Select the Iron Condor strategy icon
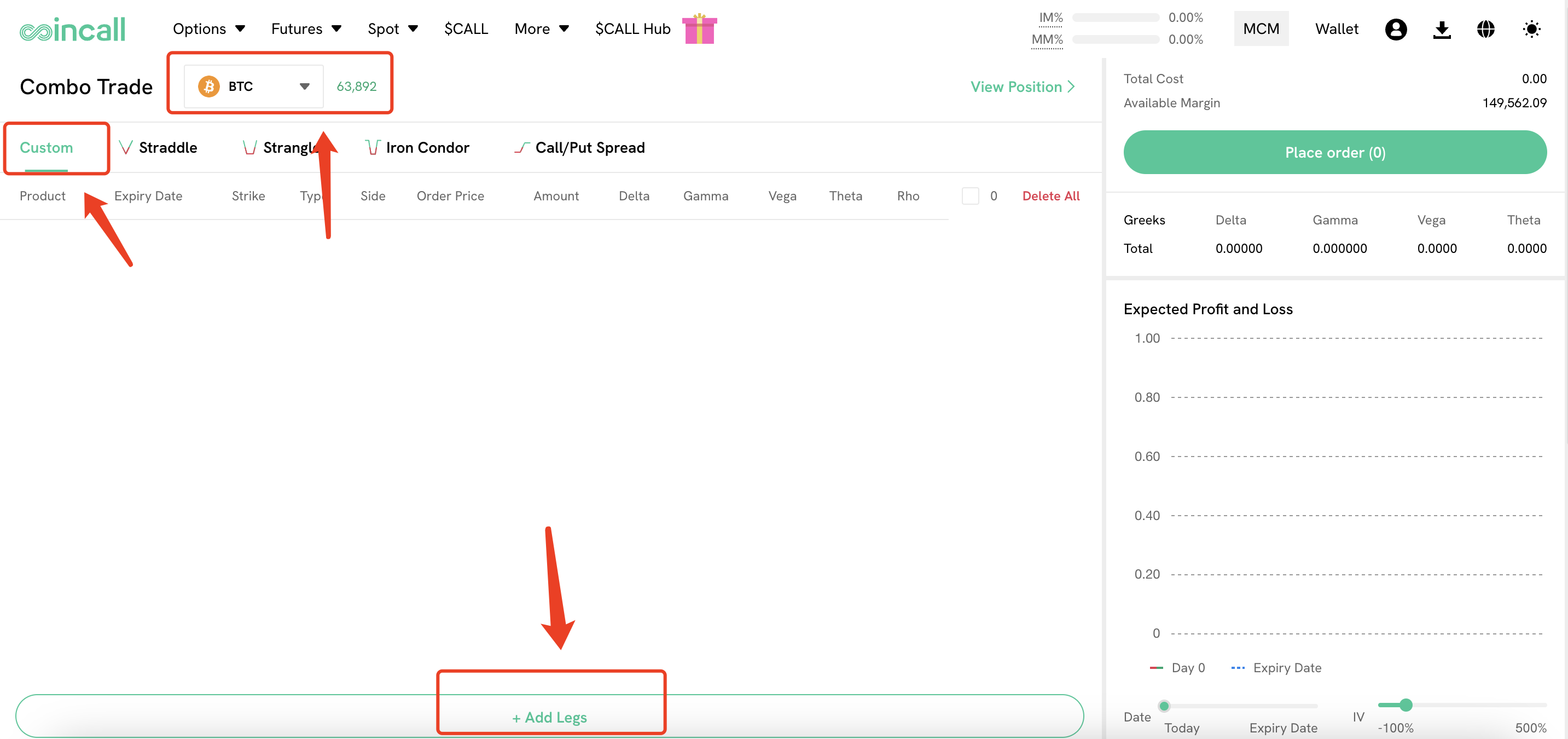Viewport: 1568px width, 739px height. pyautogui.click(x=373, y=147)
